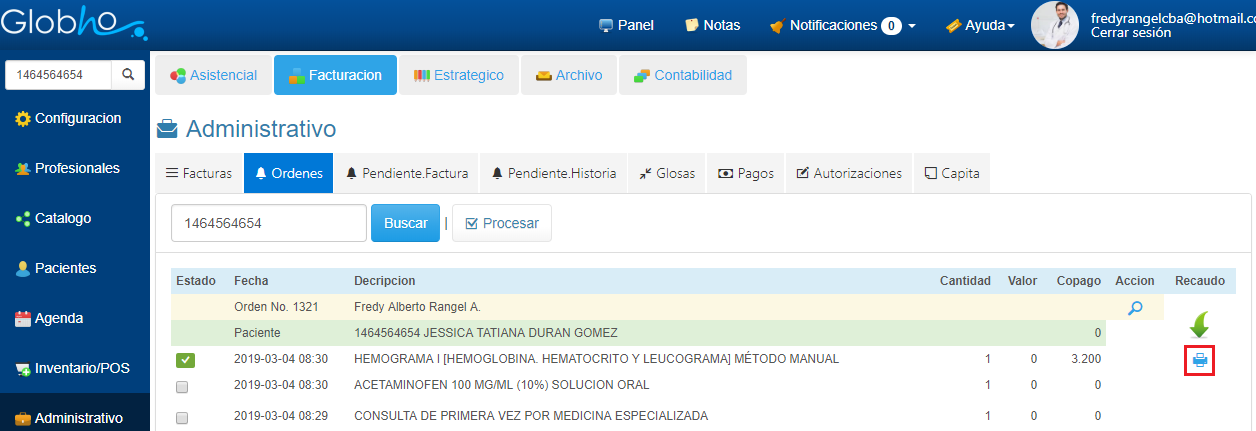The height and width of the screenshot is (431, 1256).
Task: Open the Notas panel
Action: [x=712, y=25]
